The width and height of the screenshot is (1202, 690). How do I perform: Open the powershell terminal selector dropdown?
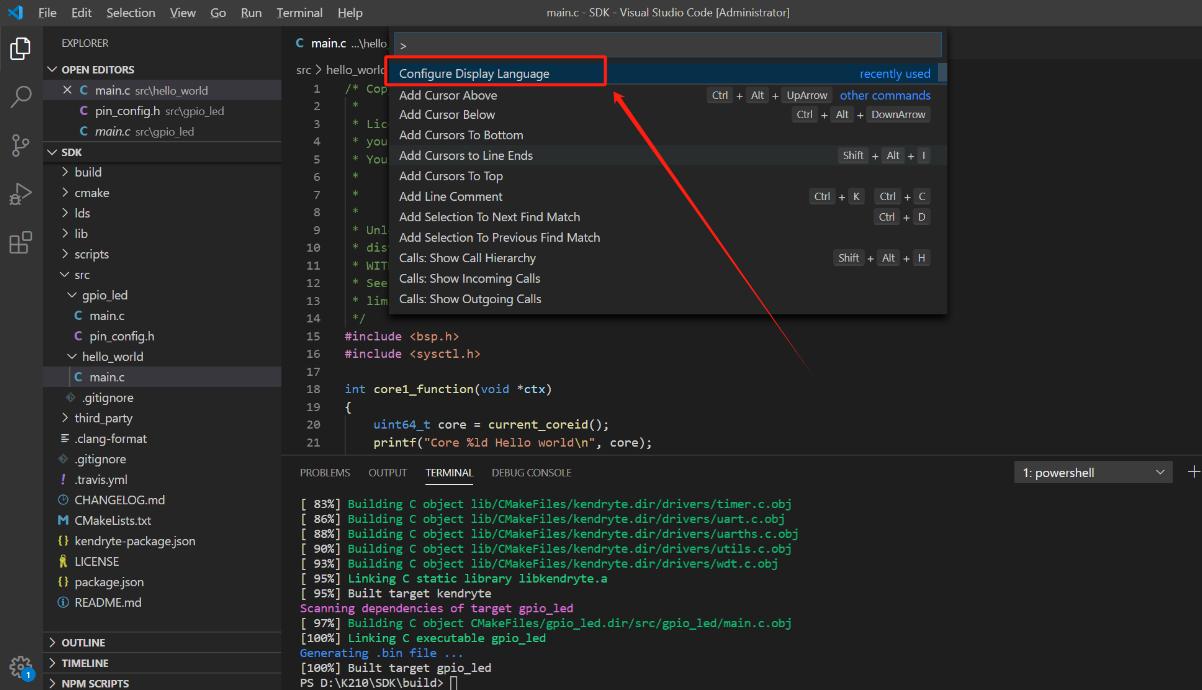click(1093, 472)
